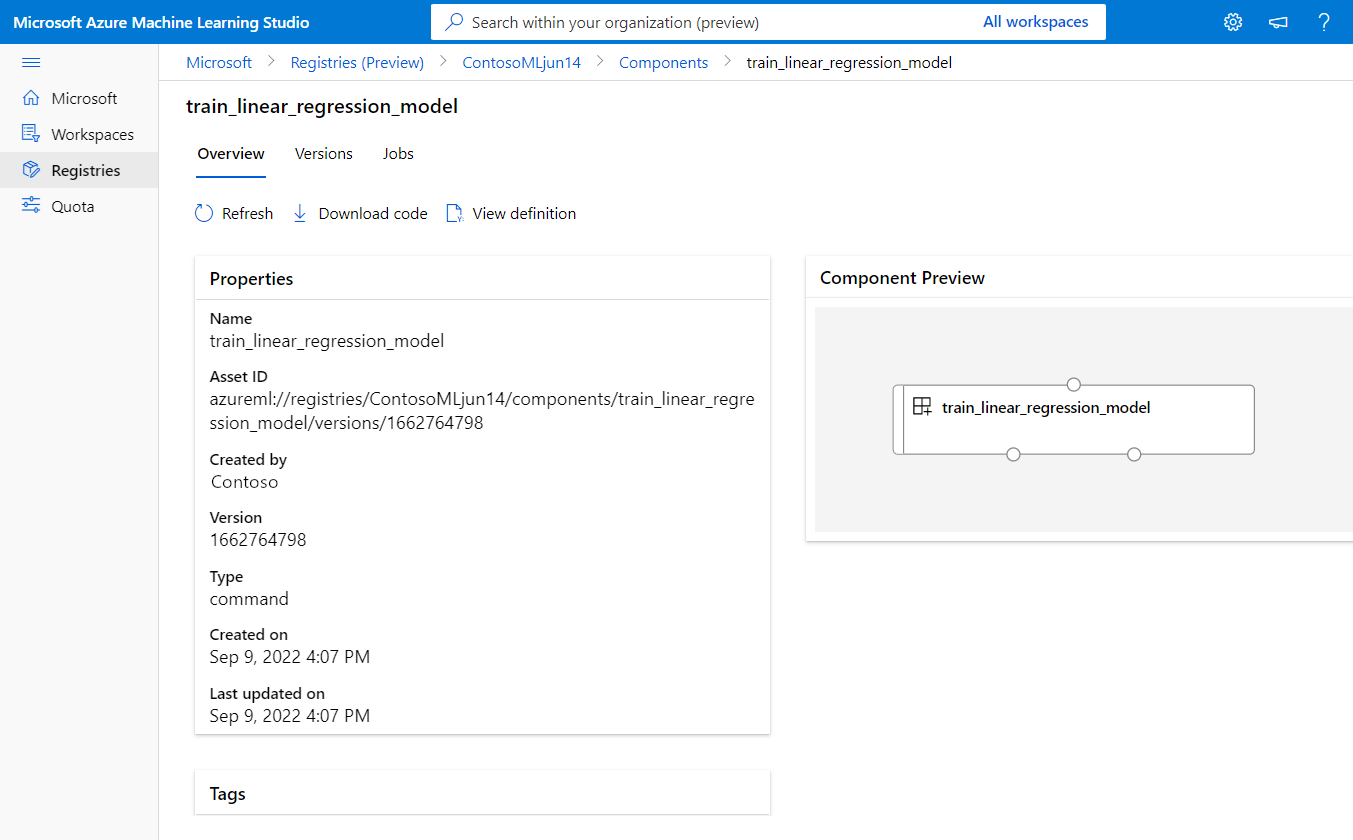
Task: Click the View definition document icon
Action: pyautogui.click(x=454, y=213)
